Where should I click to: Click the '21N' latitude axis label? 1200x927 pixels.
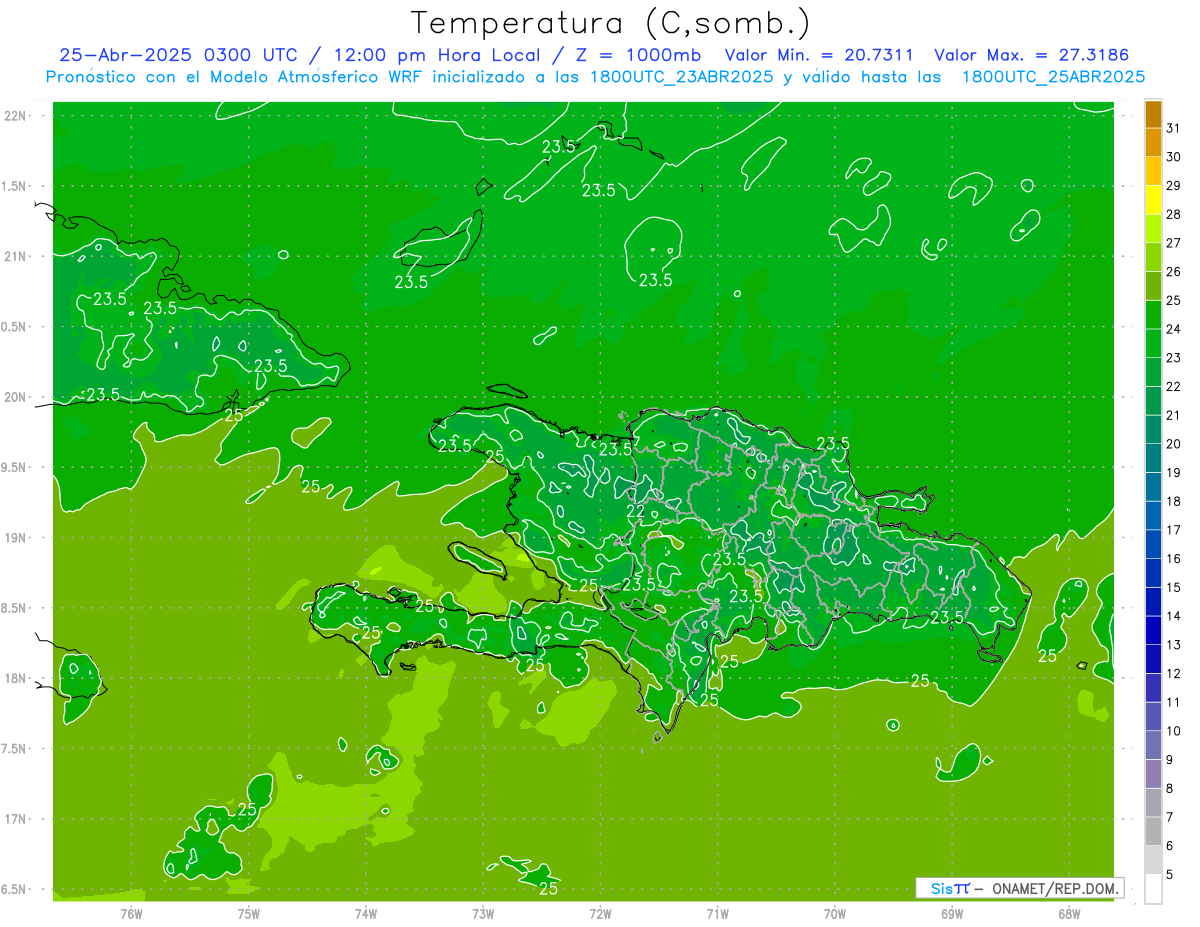point(14,257)
